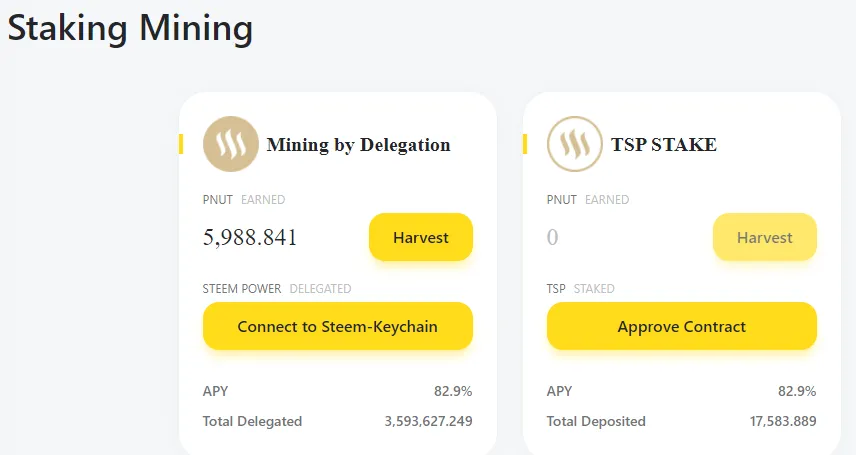The image size is (856, 455).
Task: Click the filled Steem logo icon
Action: tap(231, 144)
